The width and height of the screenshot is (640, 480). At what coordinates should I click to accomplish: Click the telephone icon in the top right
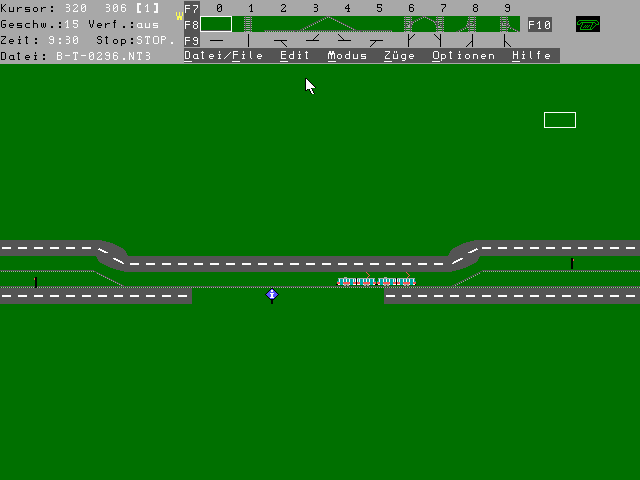(x=588, y=24)
